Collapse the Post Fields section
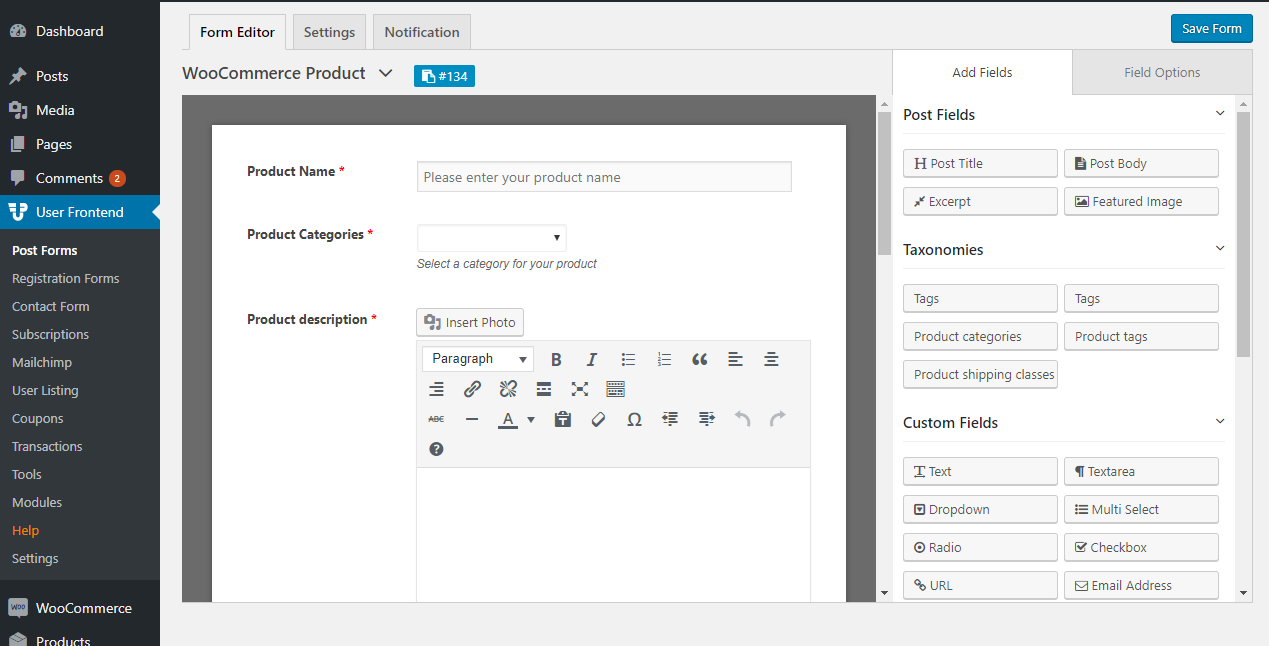The image size is (1269, 646). tap(1219, 113)
